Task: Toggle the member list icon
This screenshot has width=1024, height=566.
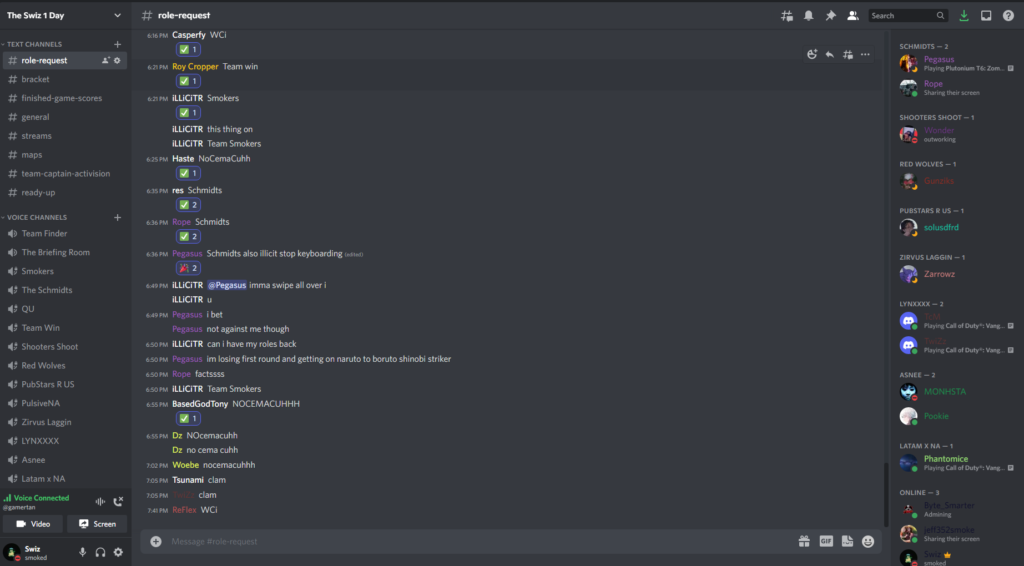Action: (x=852, y=16)
